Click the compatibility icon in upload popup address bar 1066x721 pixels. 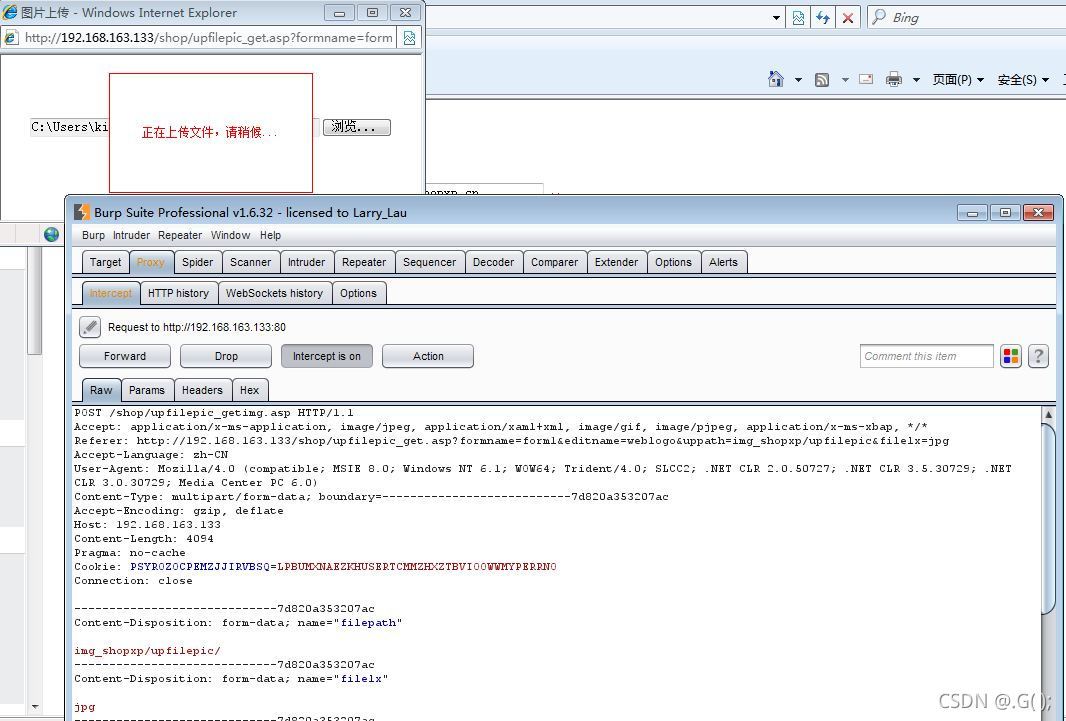point(409,37)
